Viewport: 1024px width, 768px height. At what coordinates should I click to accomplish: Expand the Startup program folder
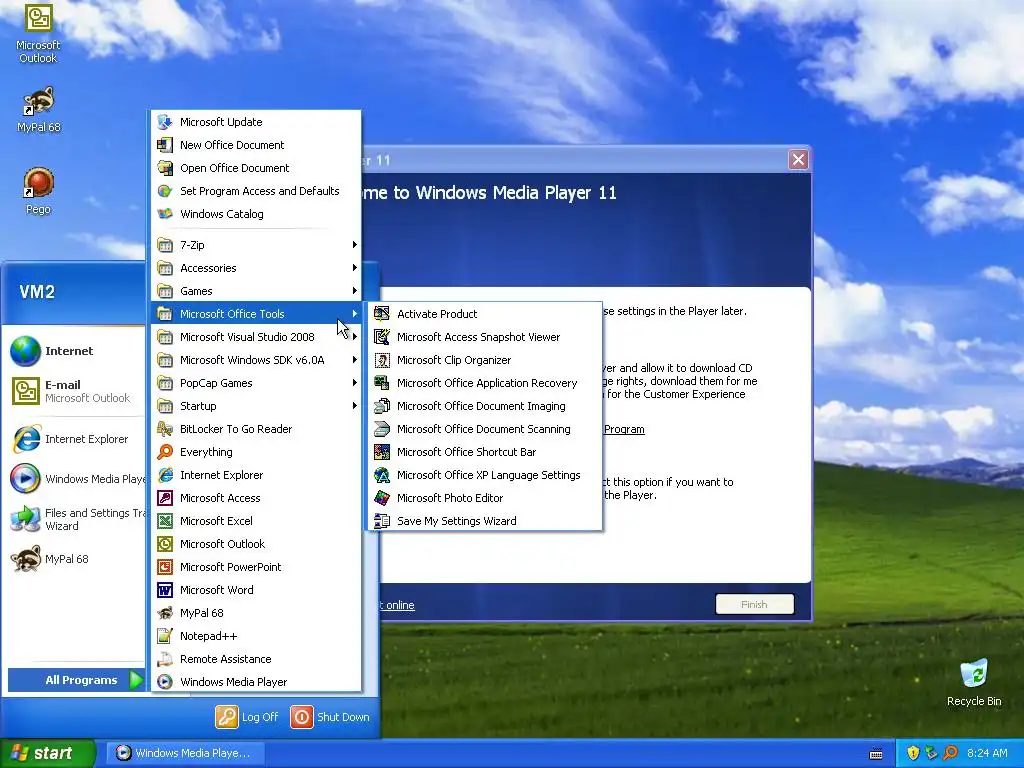coord(256,406)
